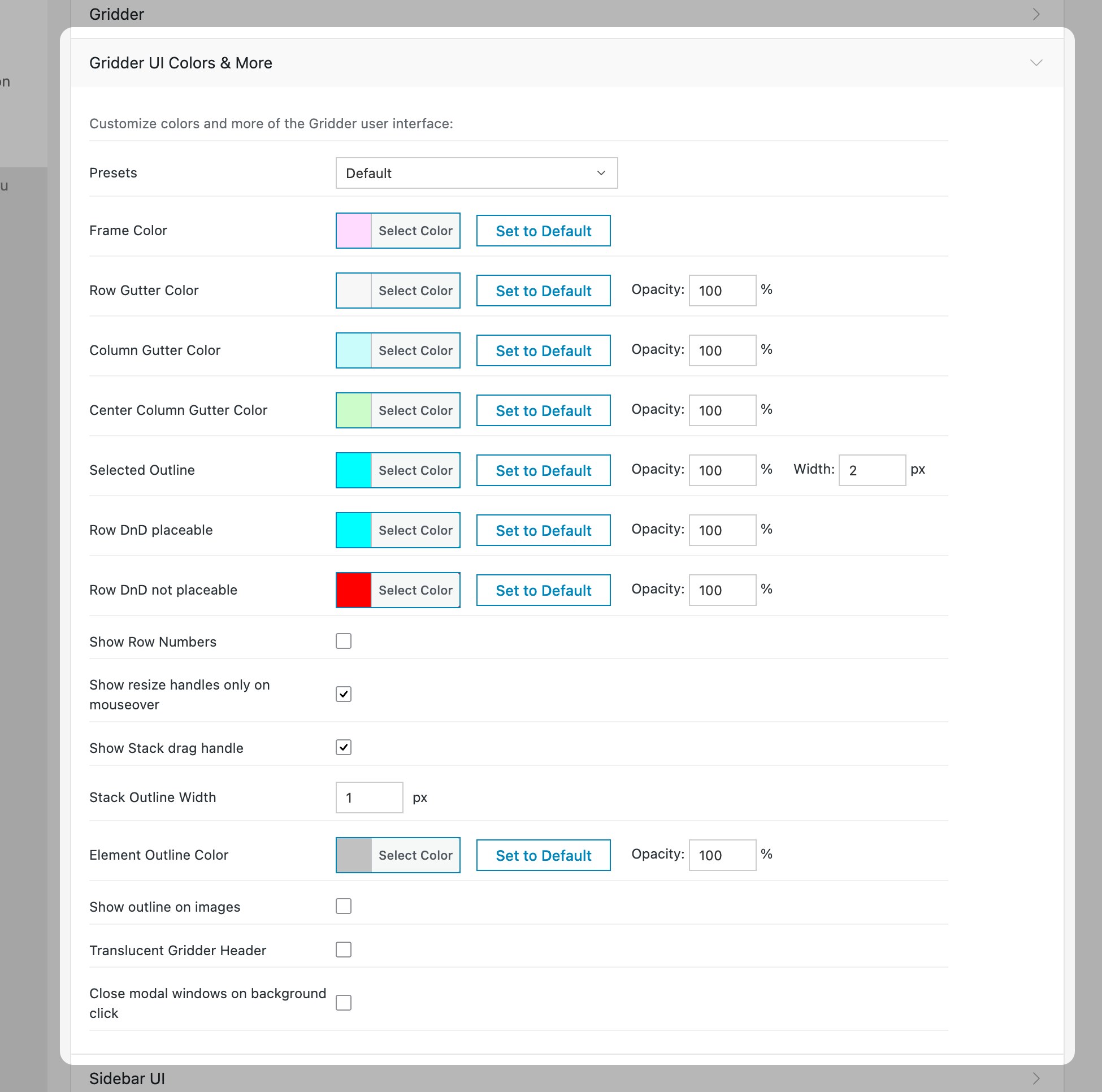Click the Gridder UI Colors & More title
The height and width of the screenshot is (1092, 1102).
point(181,63)
